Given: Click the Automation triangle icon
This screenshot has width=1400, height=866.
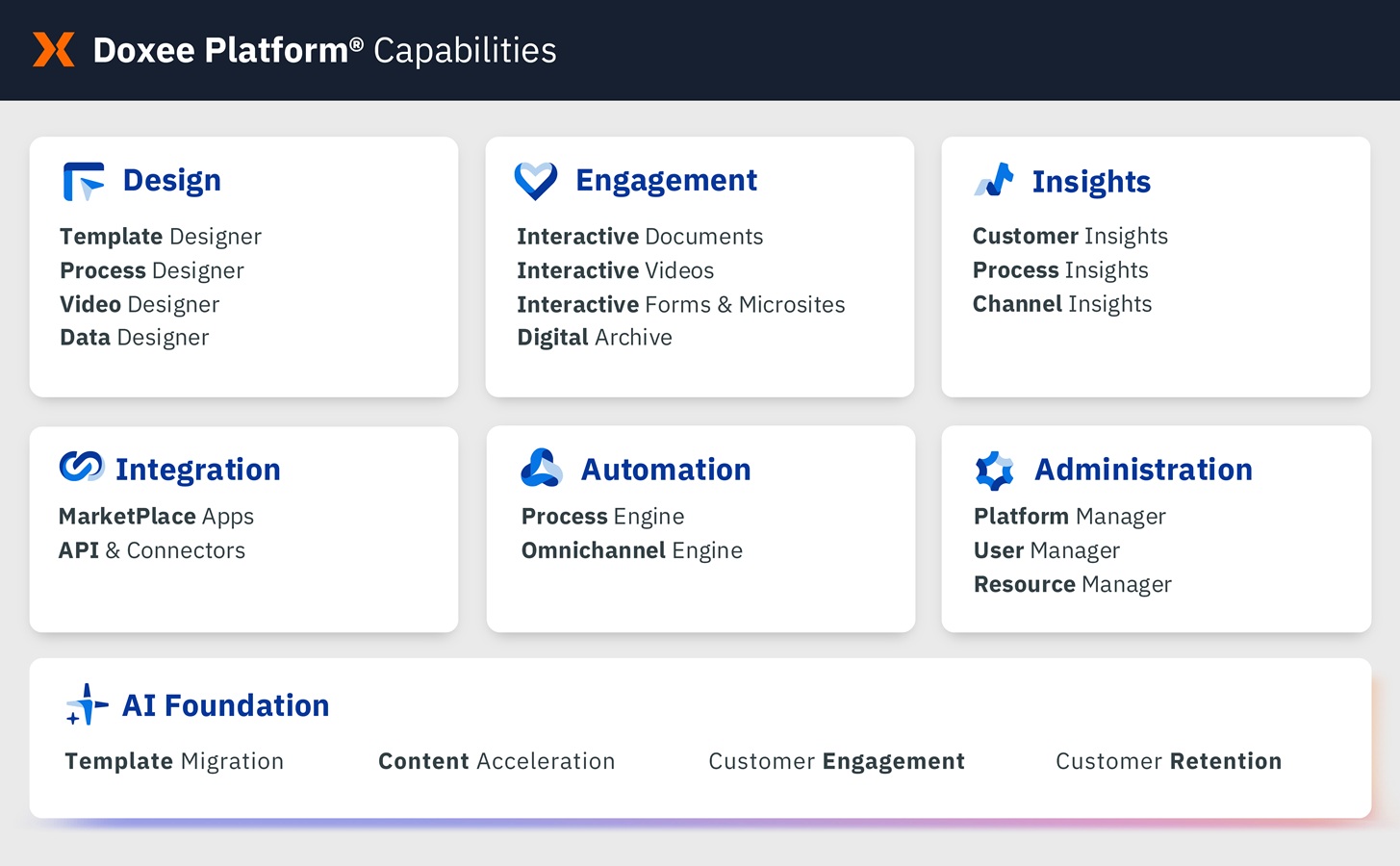Looking at the screenshot, I should tap(542, 469).
